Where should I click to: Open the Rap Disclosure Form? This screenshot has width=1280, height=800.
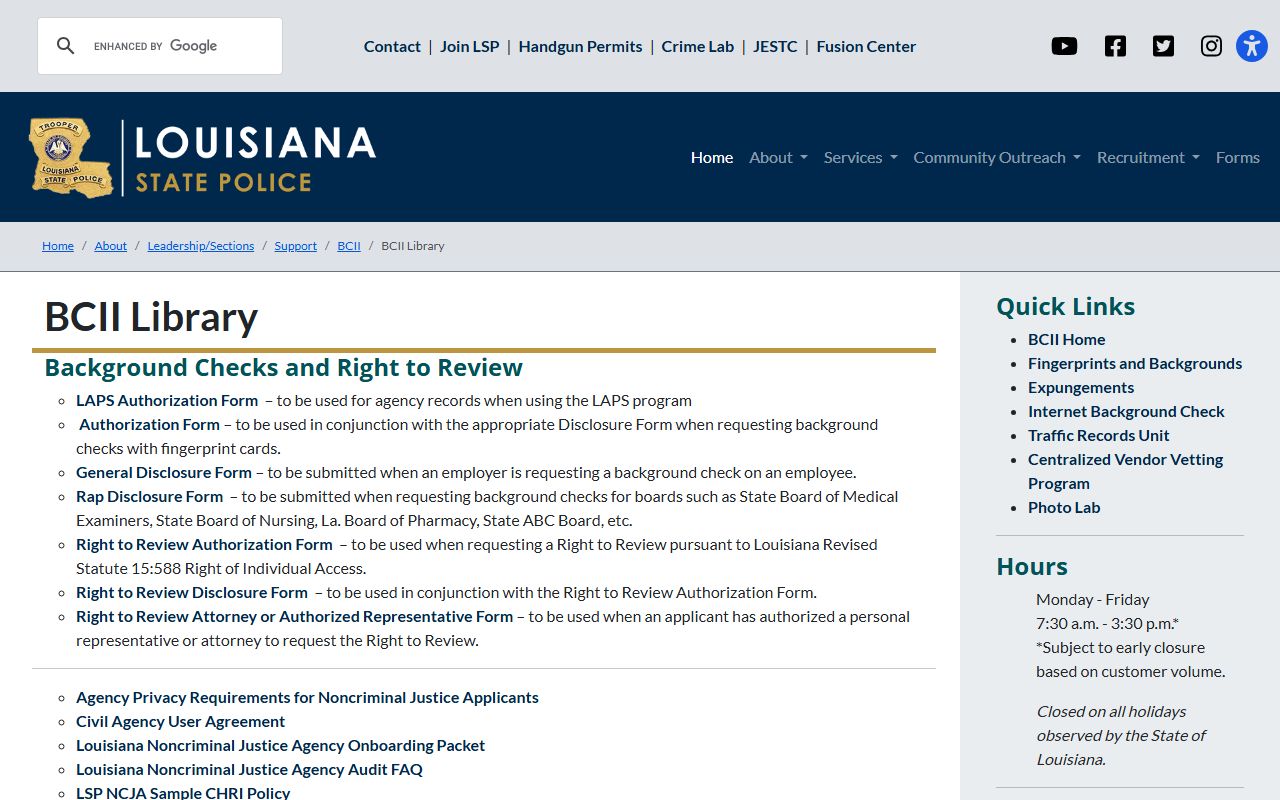[149, 496]
